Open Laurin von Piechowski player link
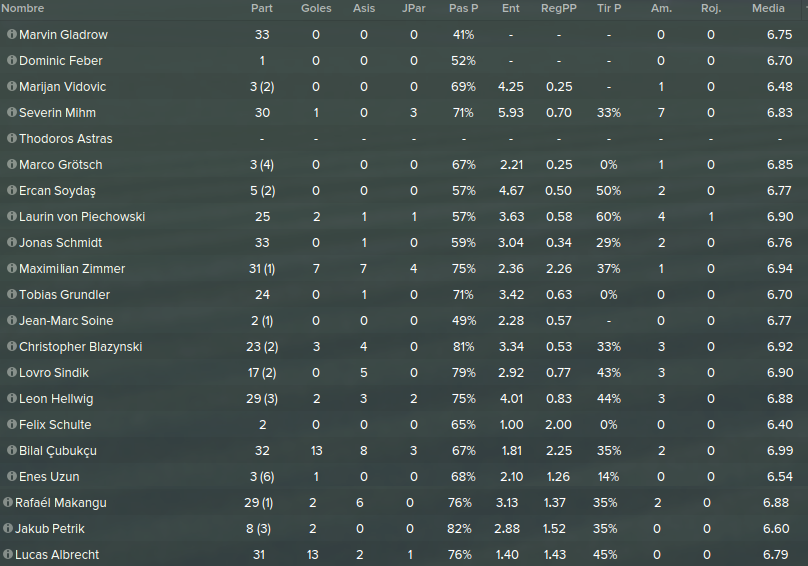Image resolution: width=808 pixels, height=566 pixels. point(82,217)
